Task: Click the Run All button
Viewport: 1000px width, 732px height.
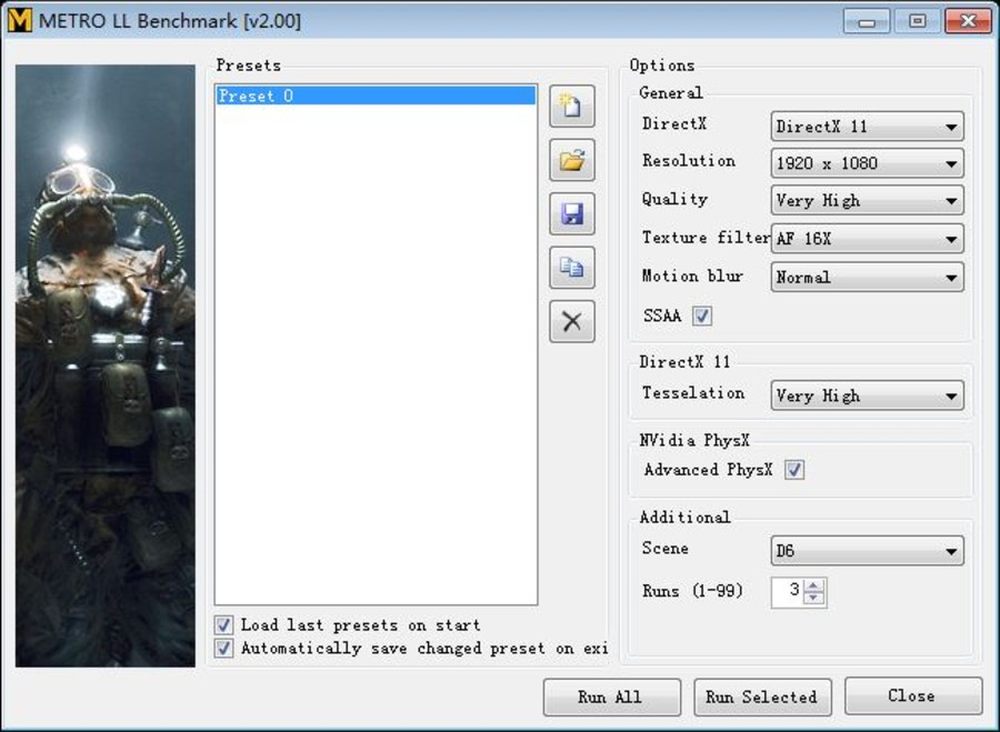Action: click(612, 697)
